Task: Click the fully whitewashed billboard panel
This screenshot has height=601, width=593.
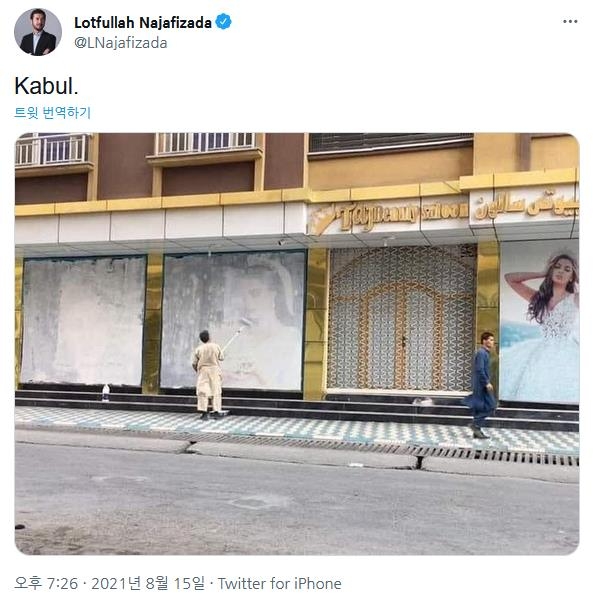Action: [84, 320]
